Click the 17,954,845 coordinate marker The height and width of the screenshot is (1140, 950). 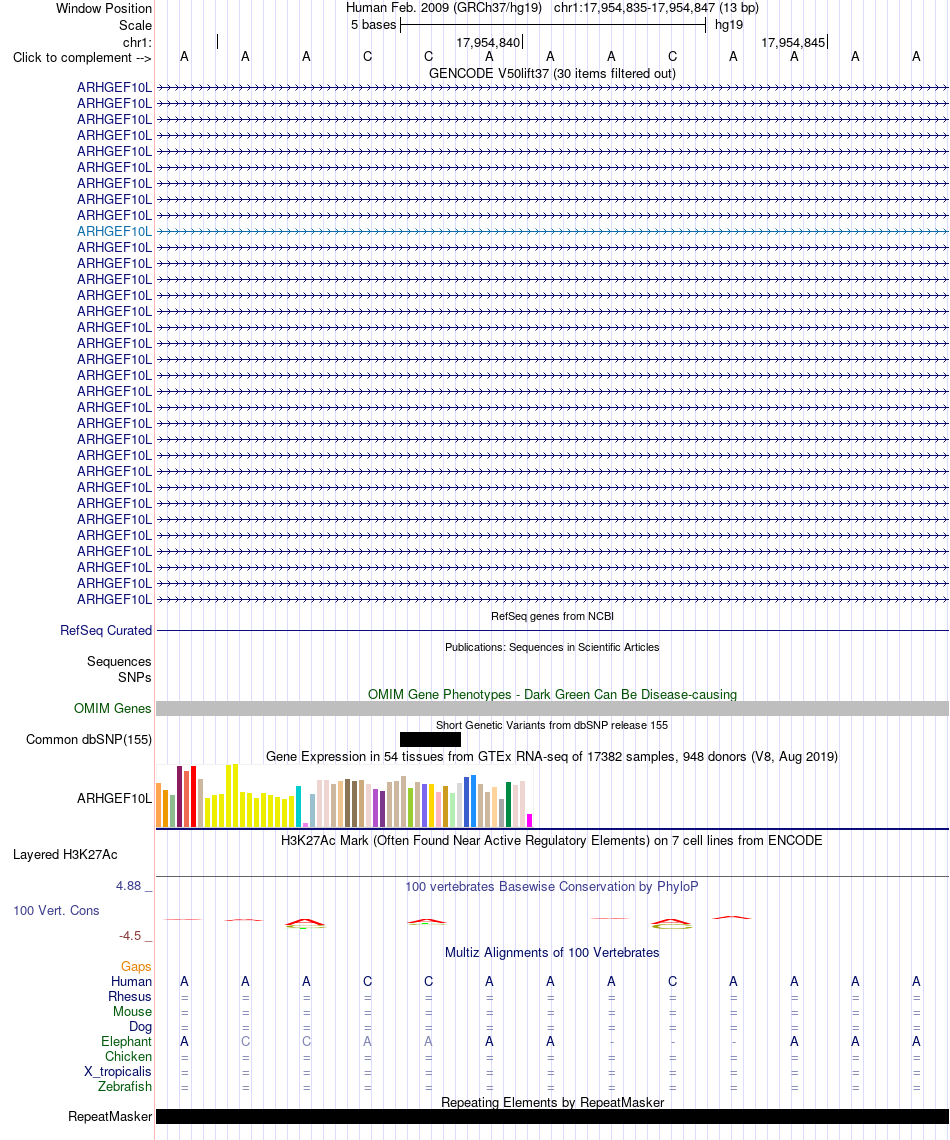(x=793, y=43)
